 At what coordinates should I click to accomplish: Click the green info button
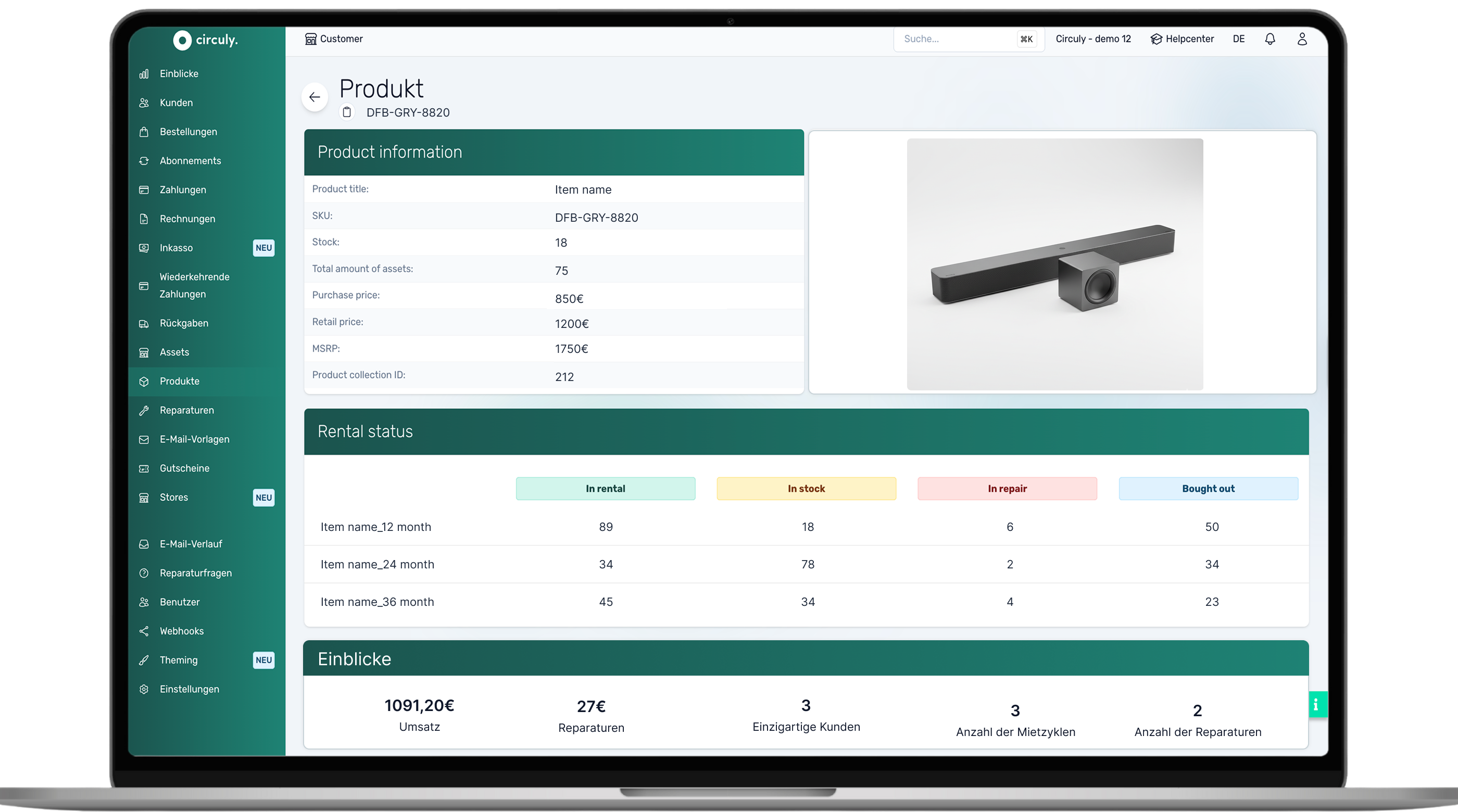[1316, 704]
